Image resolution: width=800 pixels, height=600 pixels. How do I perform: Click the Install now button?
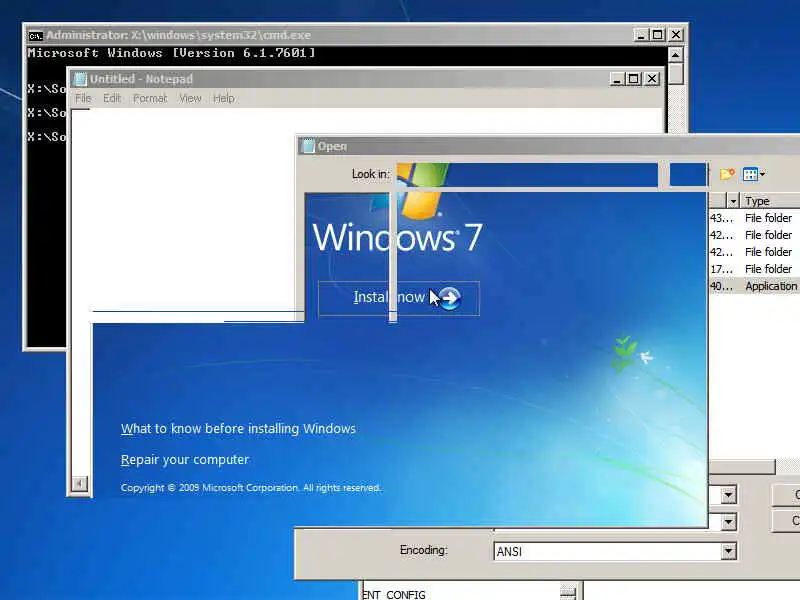pyautogui.click(x=398, y=298)
